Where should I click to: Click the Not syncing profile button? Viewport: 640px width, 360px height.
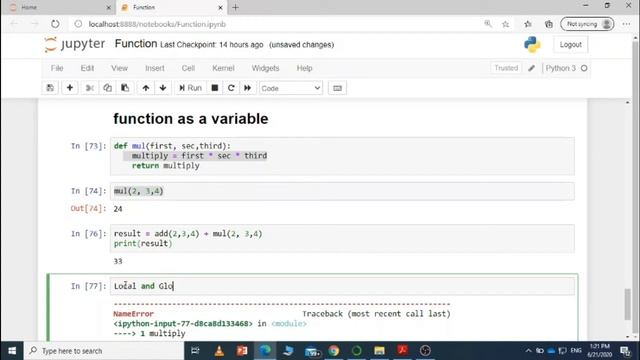(587, 24)
